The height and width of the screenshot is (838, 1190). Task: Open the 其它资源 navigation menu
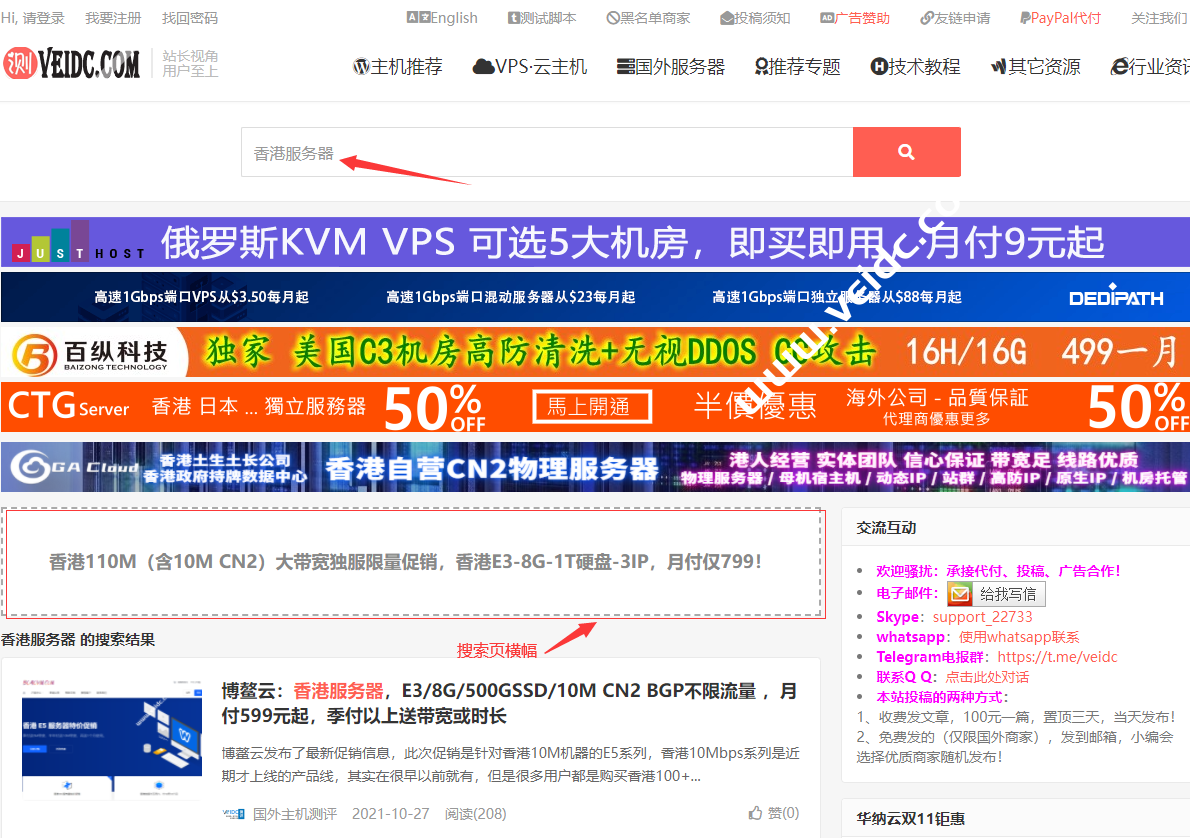(x=1035, y=67)
